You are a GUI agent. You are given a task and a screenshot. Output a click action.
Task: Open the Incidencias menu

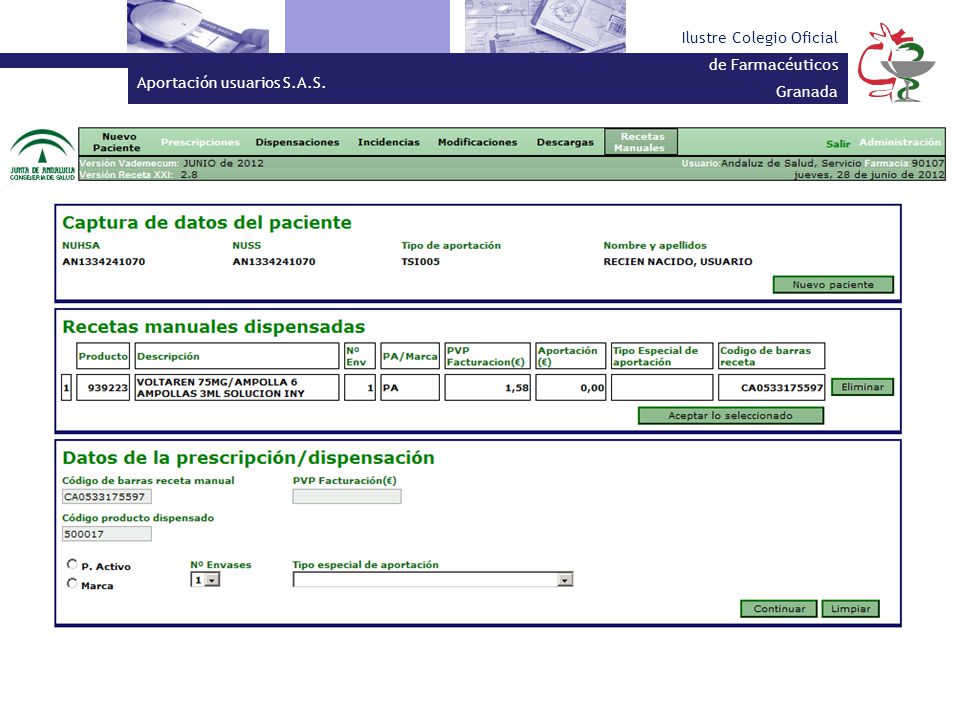[389, 142]
